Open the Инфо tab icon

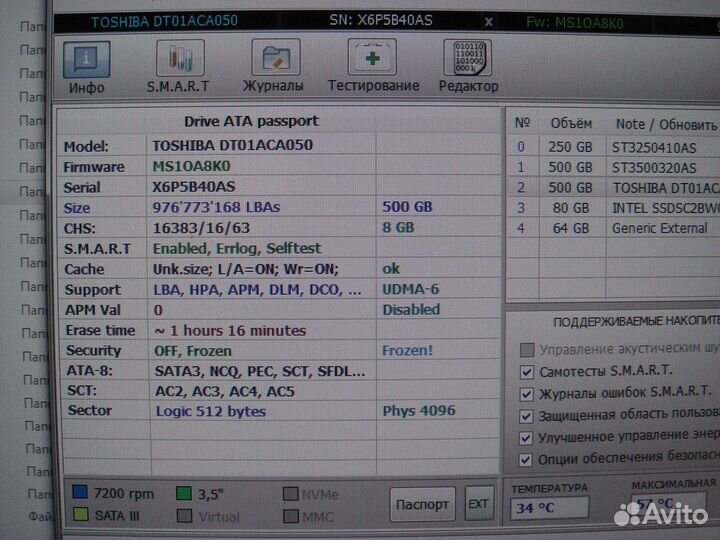click(86, 59)
